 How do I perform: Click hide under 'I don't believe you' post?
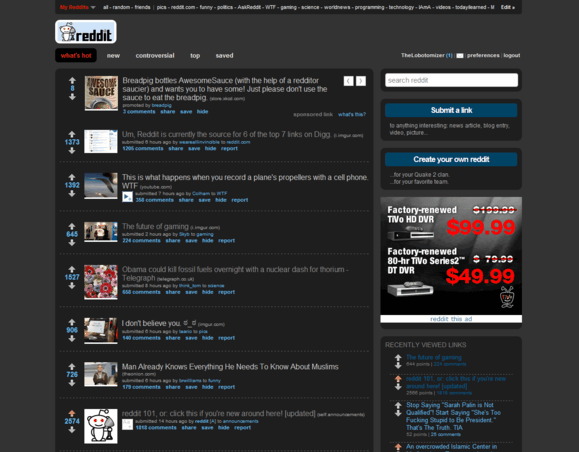208,338
